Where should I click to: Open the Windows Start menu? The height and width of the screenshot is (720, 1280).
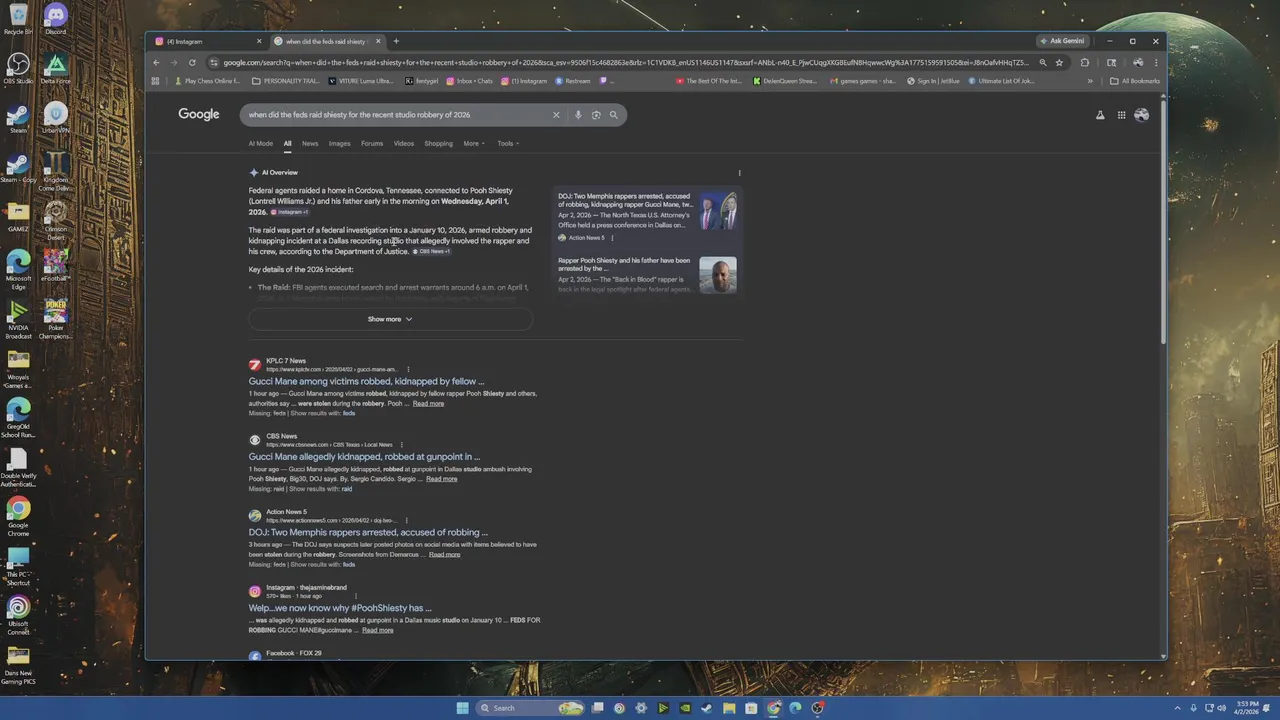click(x=462, y=708)
